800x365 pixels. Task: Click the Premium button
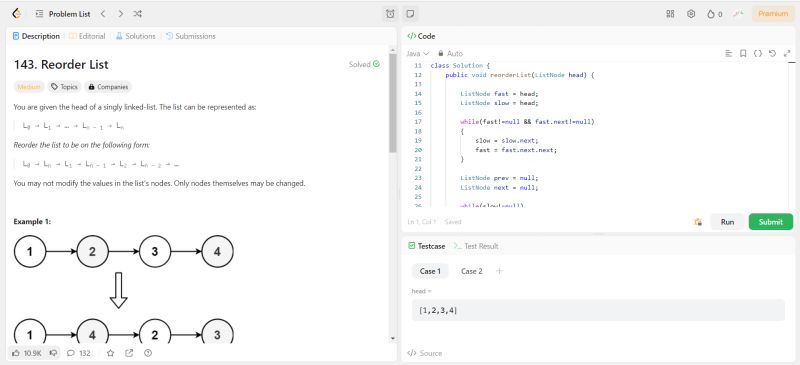coord(772,14)
